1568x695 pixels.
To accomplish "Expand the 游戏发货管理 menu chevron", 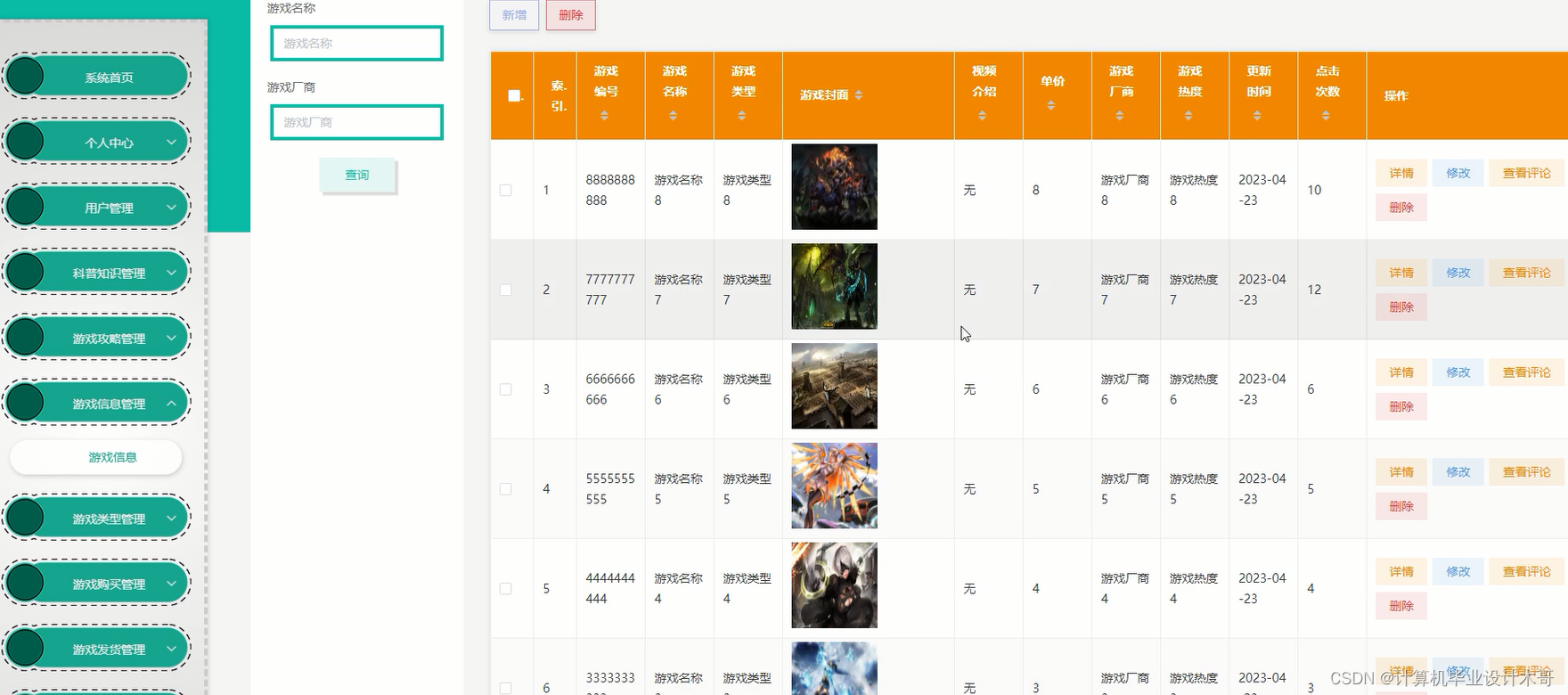I will pyautogui.click(x=171, y=649).
